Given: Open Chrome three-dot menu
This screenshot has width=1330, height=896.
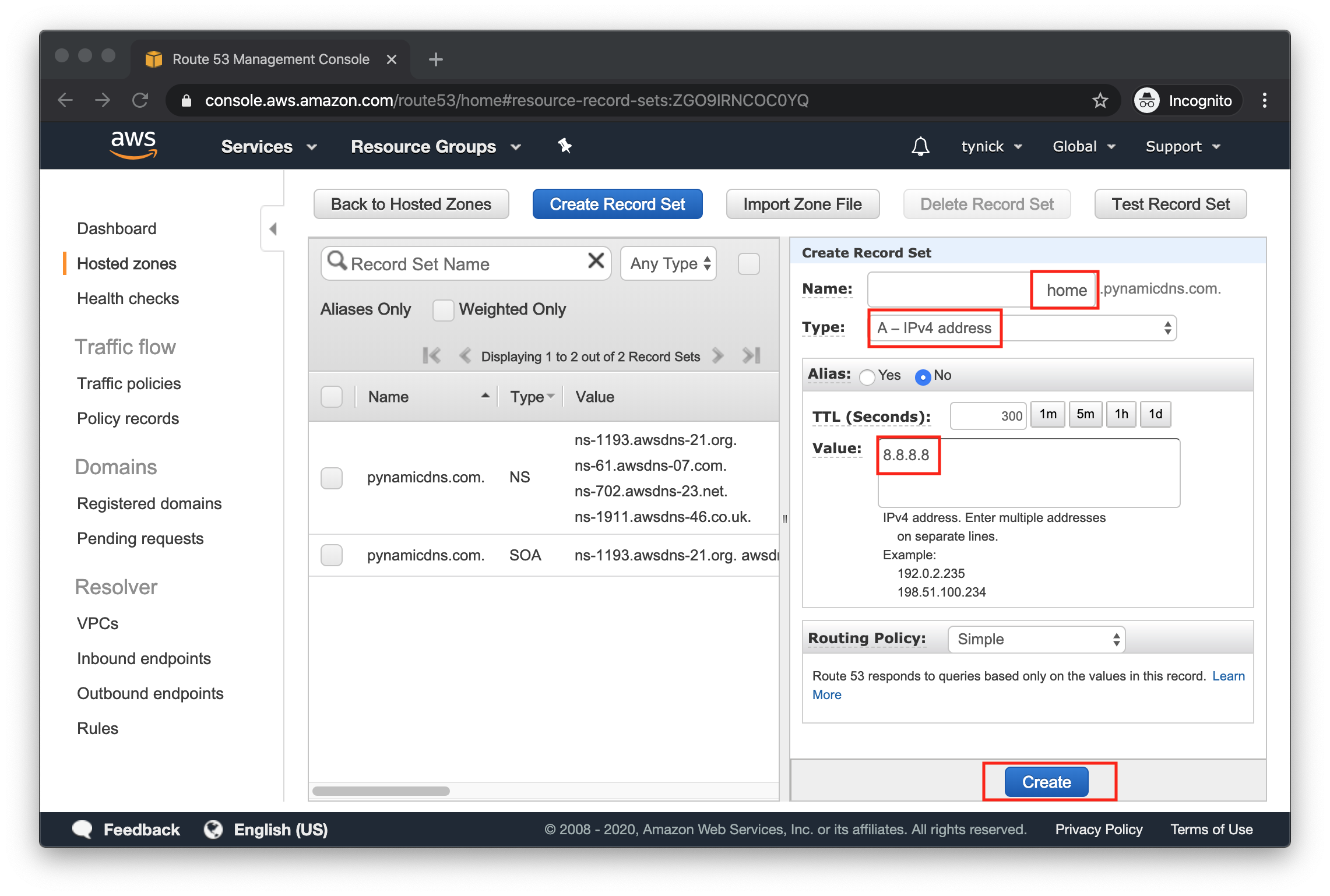Looking at the screenshot, I should (1264, 100).
